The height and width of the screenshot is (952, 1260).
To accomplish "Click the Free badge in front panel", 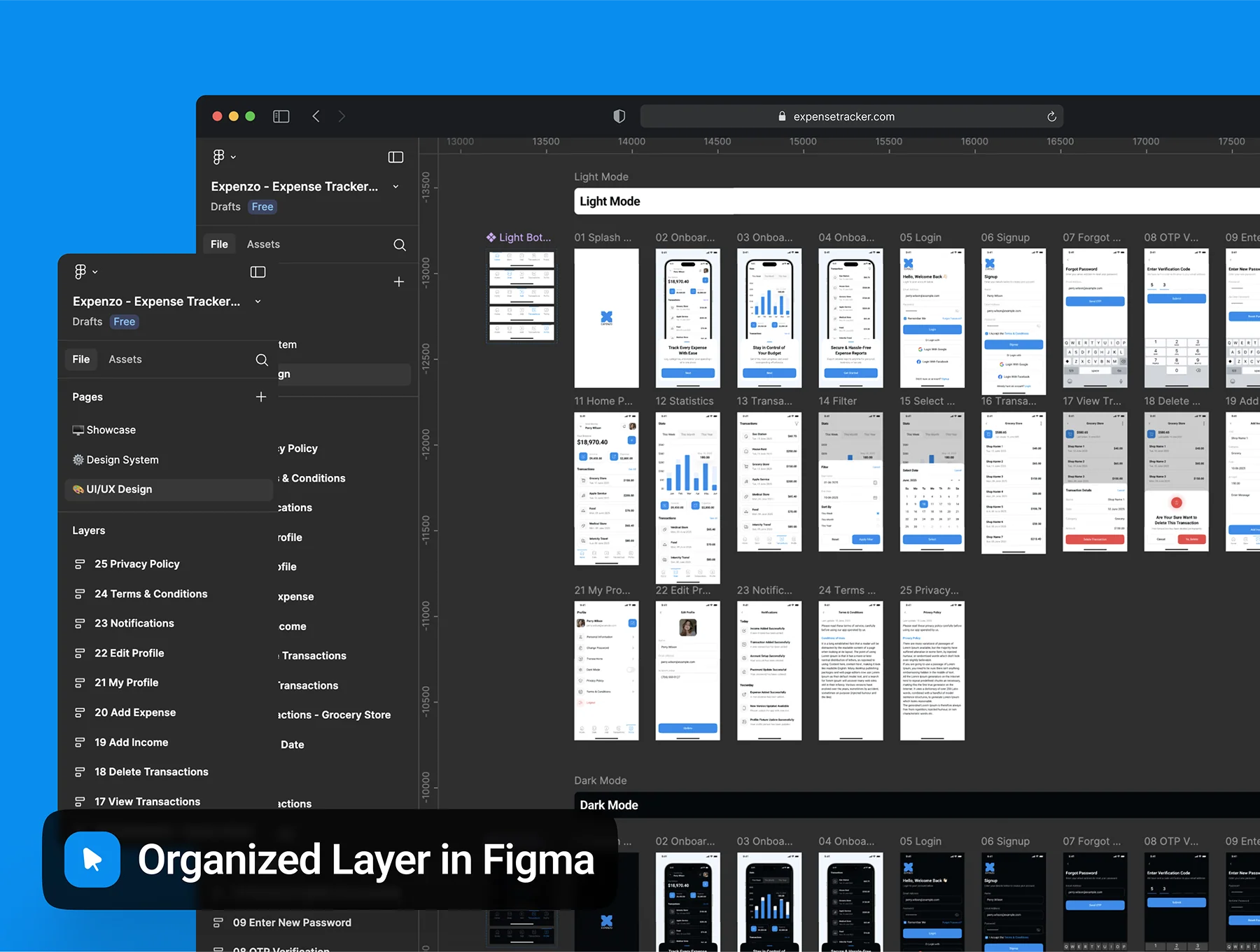I will click(x=125, y=321).
